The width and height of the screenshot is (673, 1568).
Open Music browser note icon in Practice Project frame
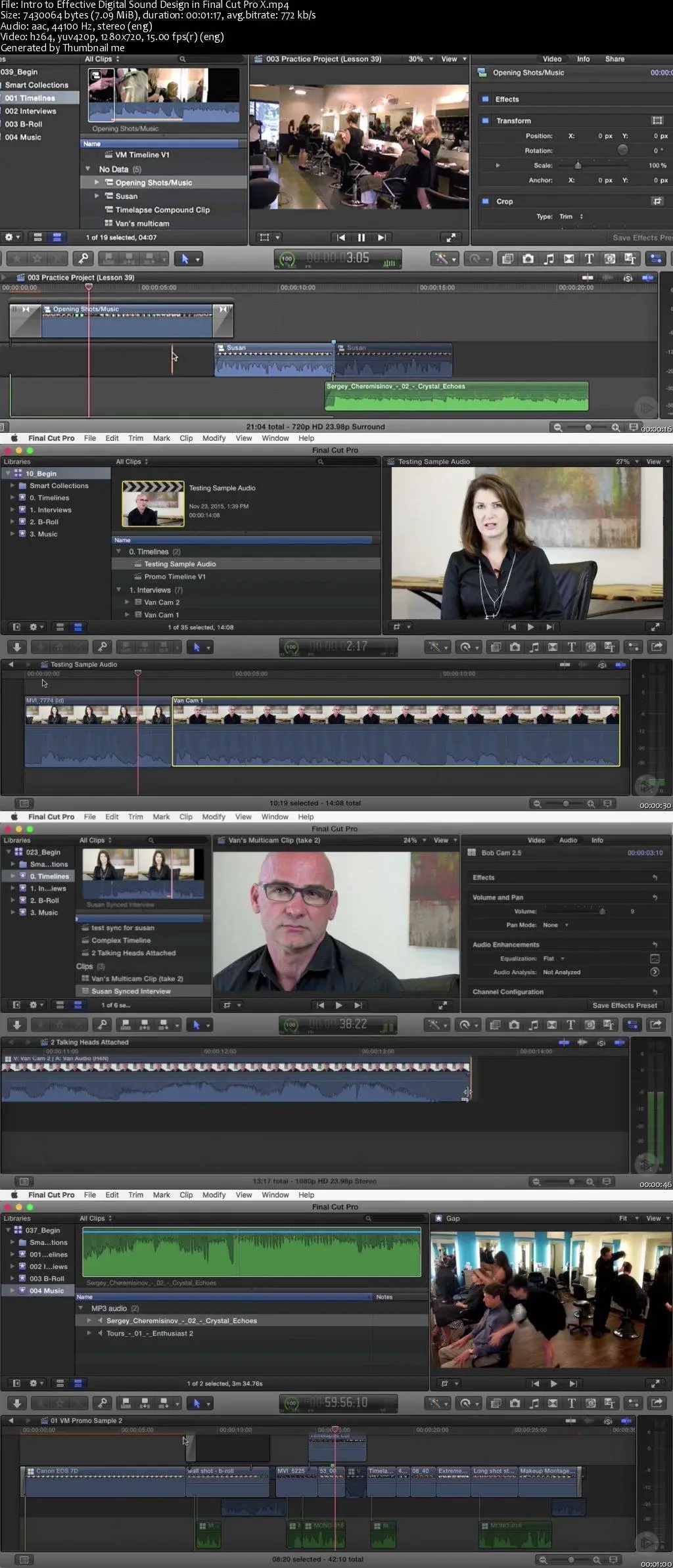(548, 259)
